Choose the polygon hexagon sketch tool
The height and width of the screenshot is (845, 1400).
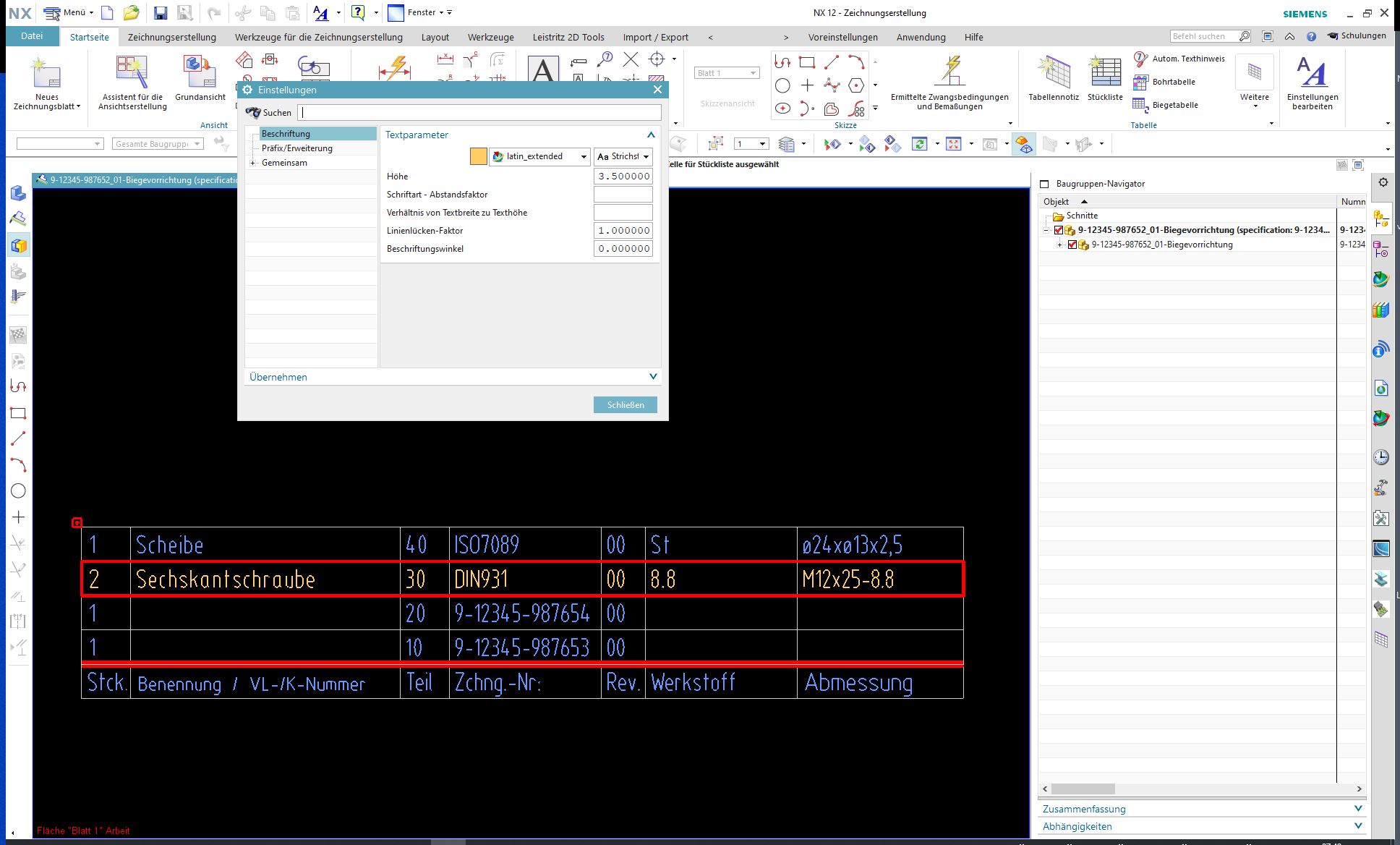[x=856, y=85]
